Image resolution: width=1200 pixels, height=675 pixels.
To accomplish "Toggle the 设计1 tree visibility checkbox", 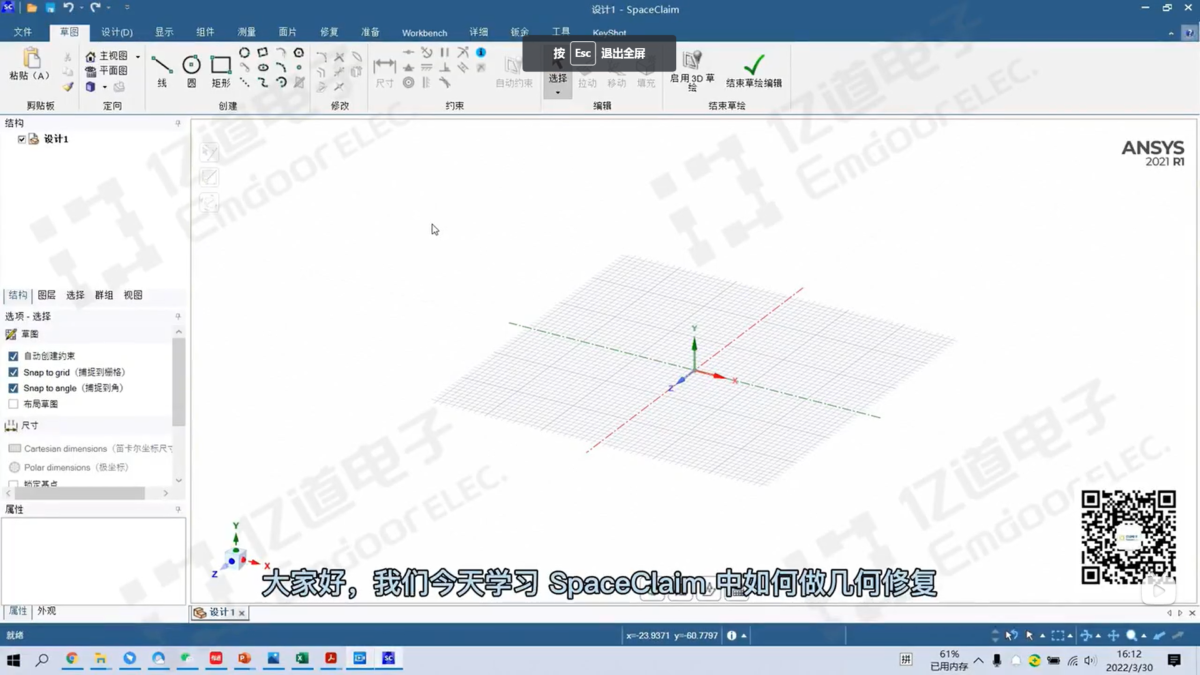I will click(x=21, y=139).
